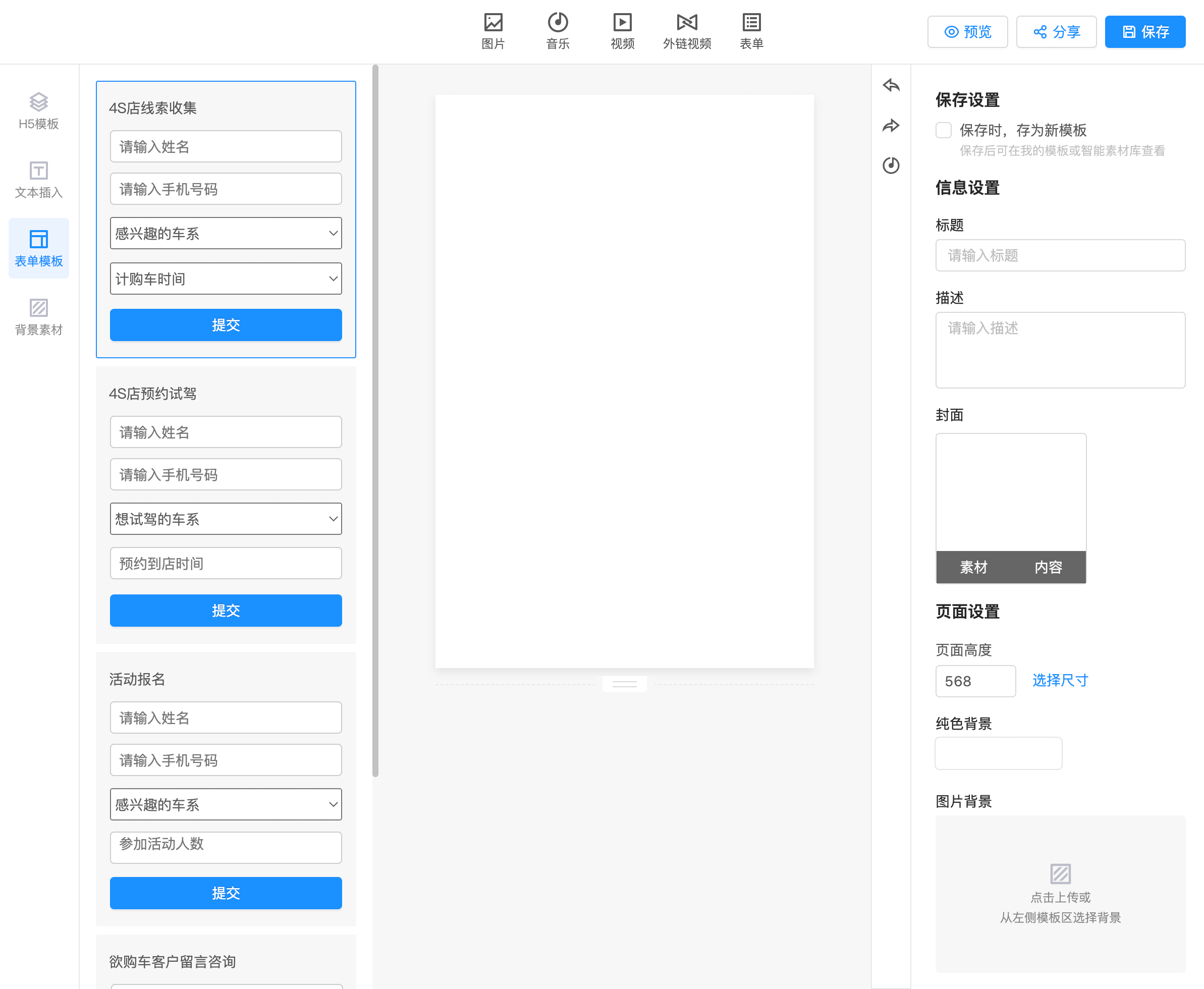Click the blank white canvas page

click(x=625, y=381)
